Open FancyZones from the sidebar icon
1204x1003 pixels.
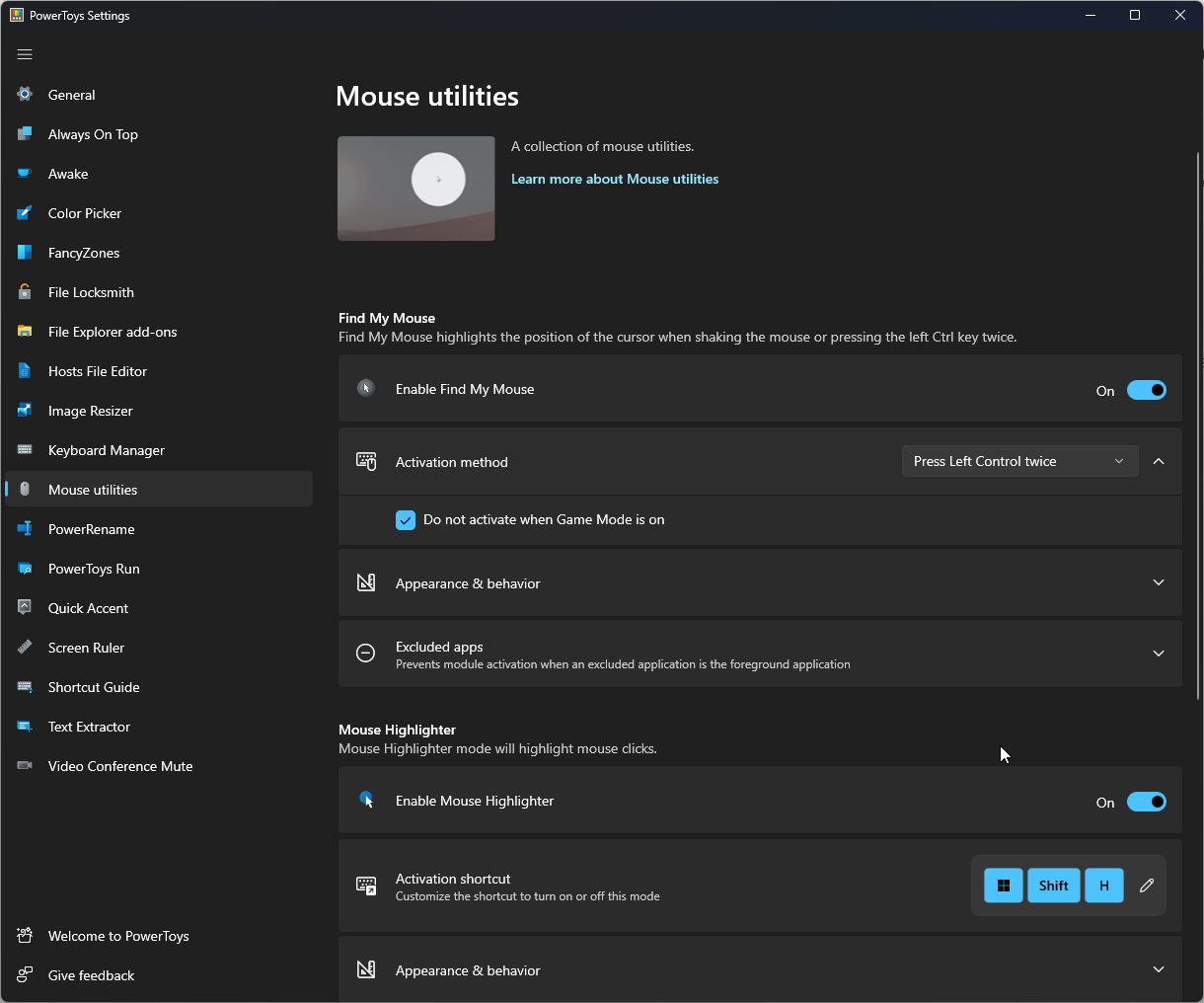(x=24, y=253)
